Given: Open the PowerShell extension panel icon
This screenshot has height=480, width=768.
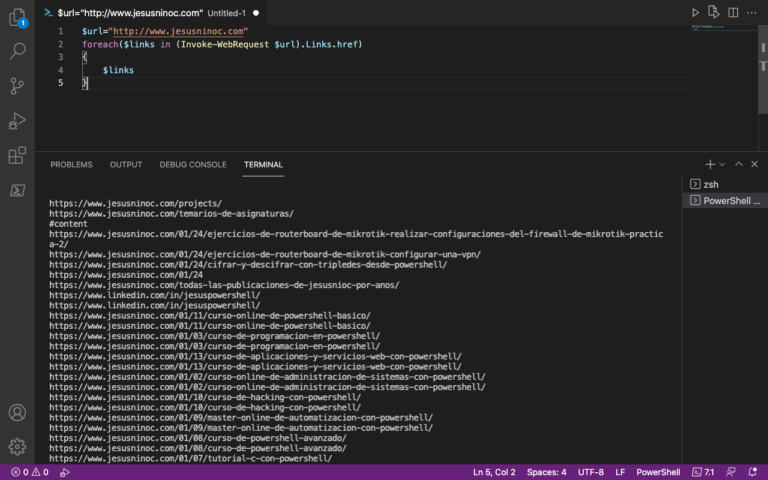Looking at the screenshot, I should 17,190.
